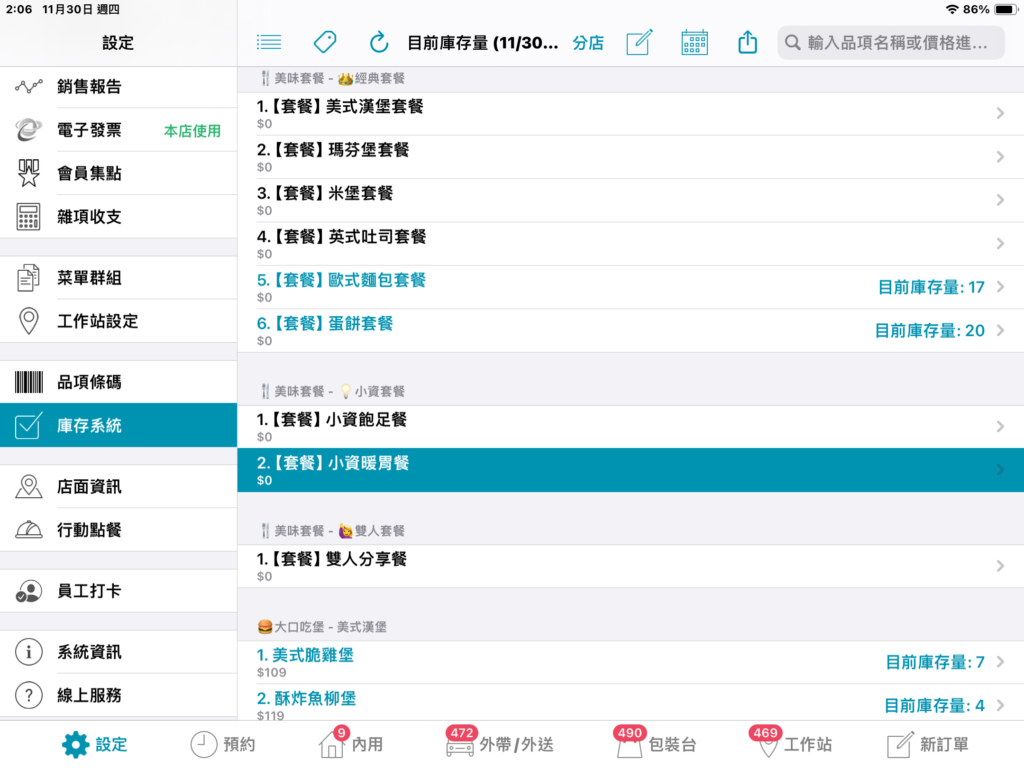
Task: Expand chevron for 蛋餅套餐 row
Action: [1000, 330]
